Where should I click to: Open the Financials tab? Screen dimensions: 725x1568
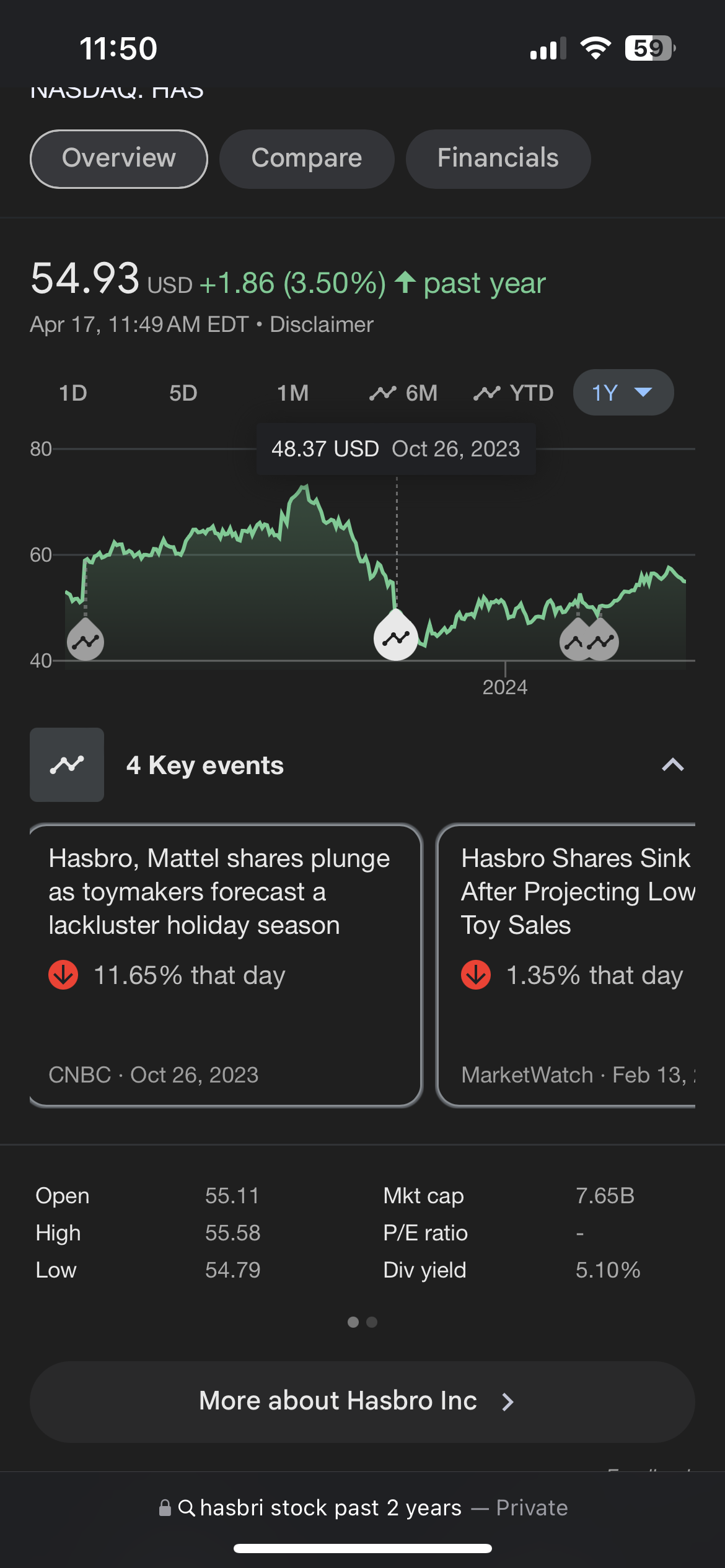tap(498, 159)
